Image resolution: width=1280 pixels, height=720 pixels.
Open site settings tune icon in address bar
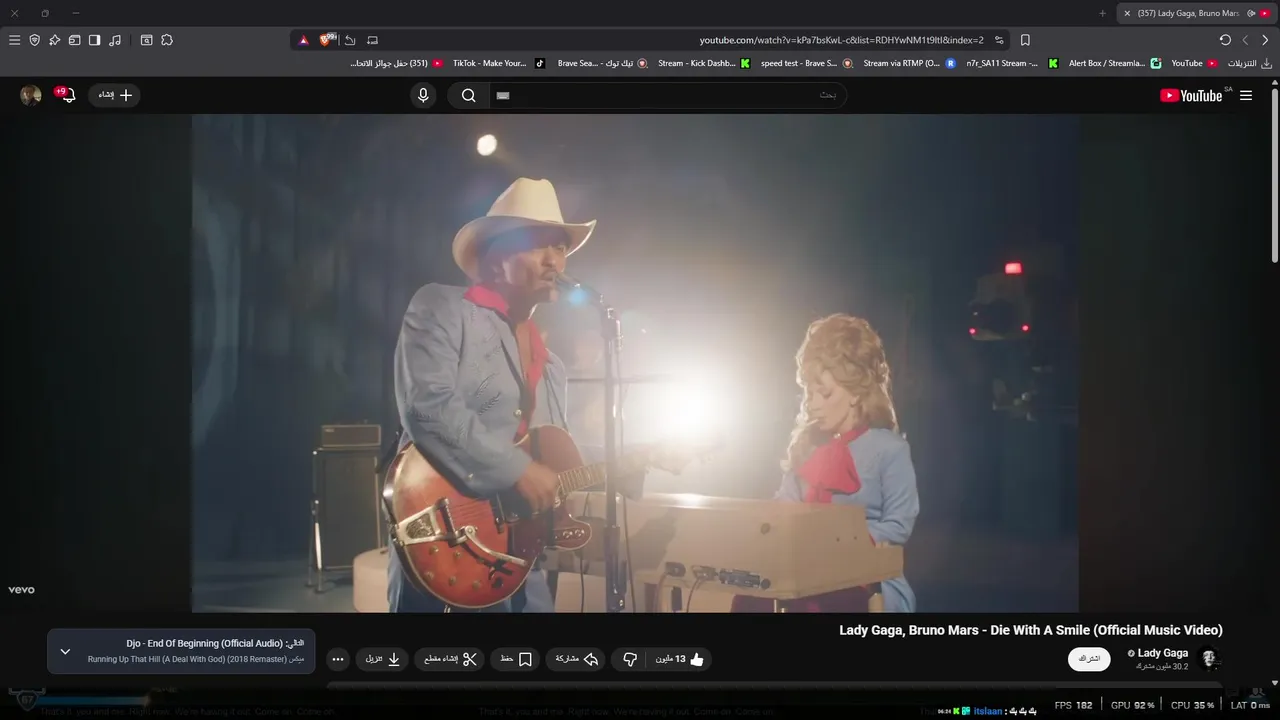pyautogui.click(x=999, y=40)
